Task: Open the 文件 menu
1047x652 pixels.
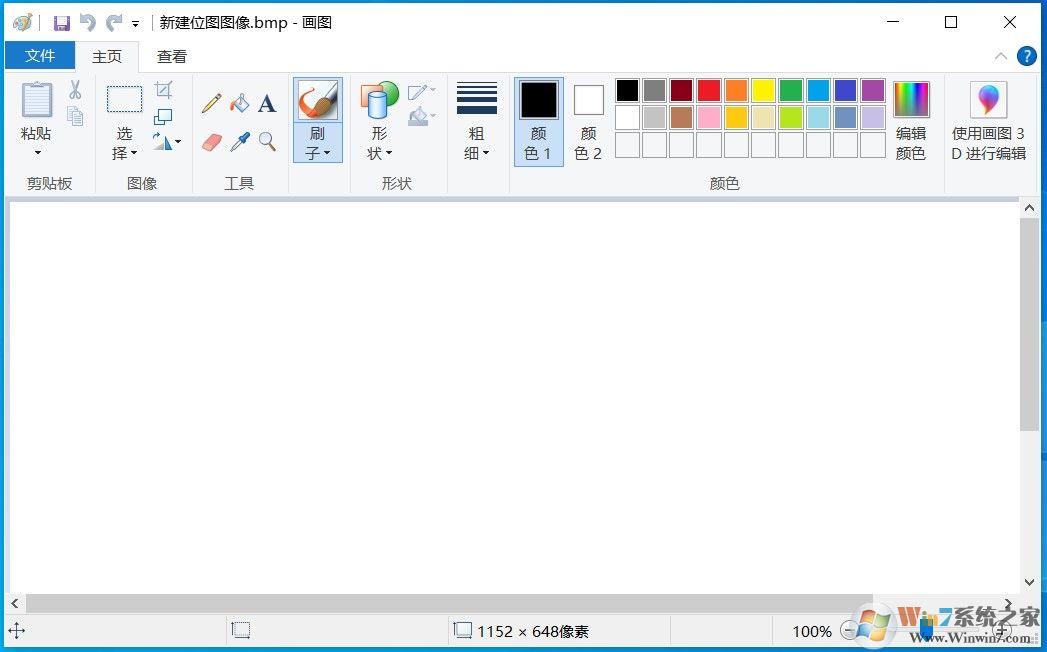Action: [40, 56]
